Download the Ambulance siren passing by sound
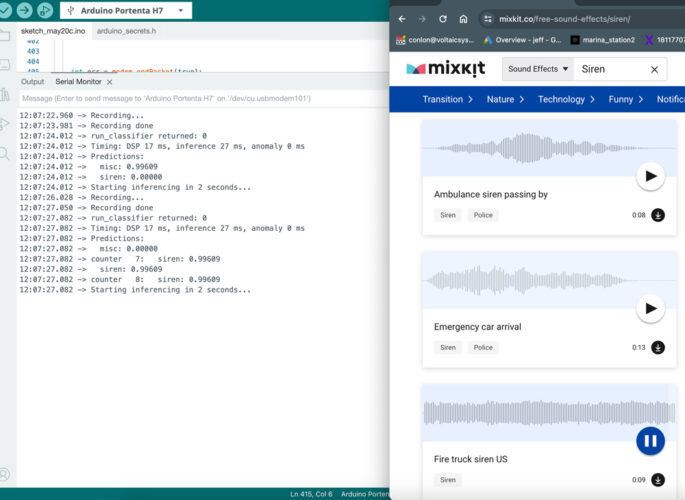685x500 pixels. [x=658, y=215]
